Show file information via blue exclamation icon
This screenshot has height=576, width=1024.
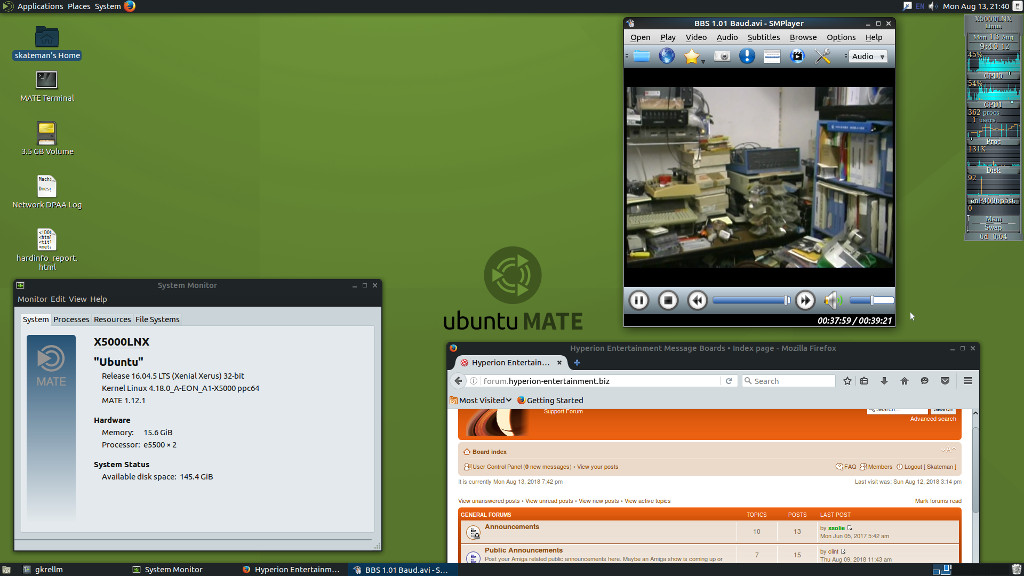click(746, 56)
